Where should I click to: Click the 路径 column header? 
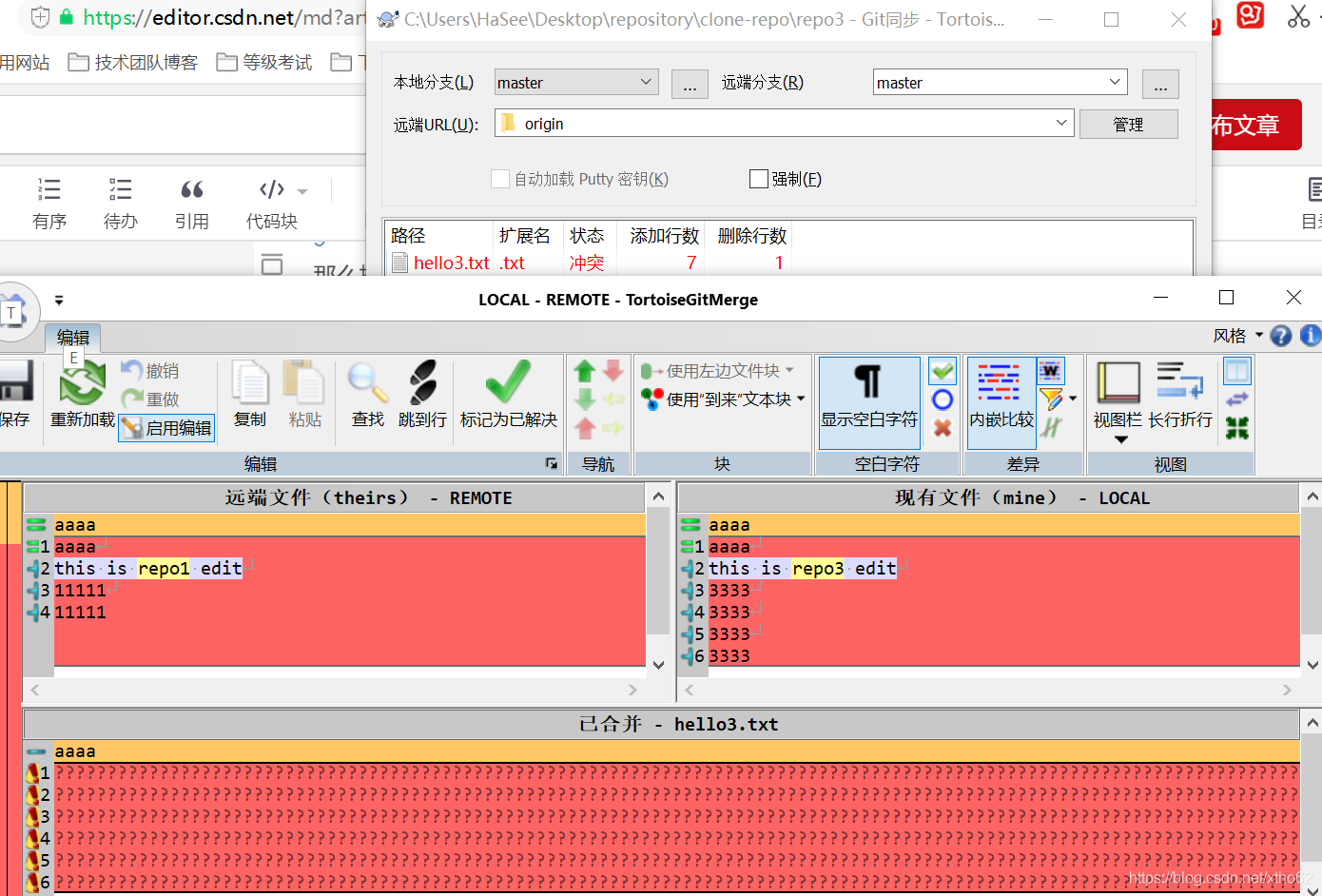click(439, 235)
